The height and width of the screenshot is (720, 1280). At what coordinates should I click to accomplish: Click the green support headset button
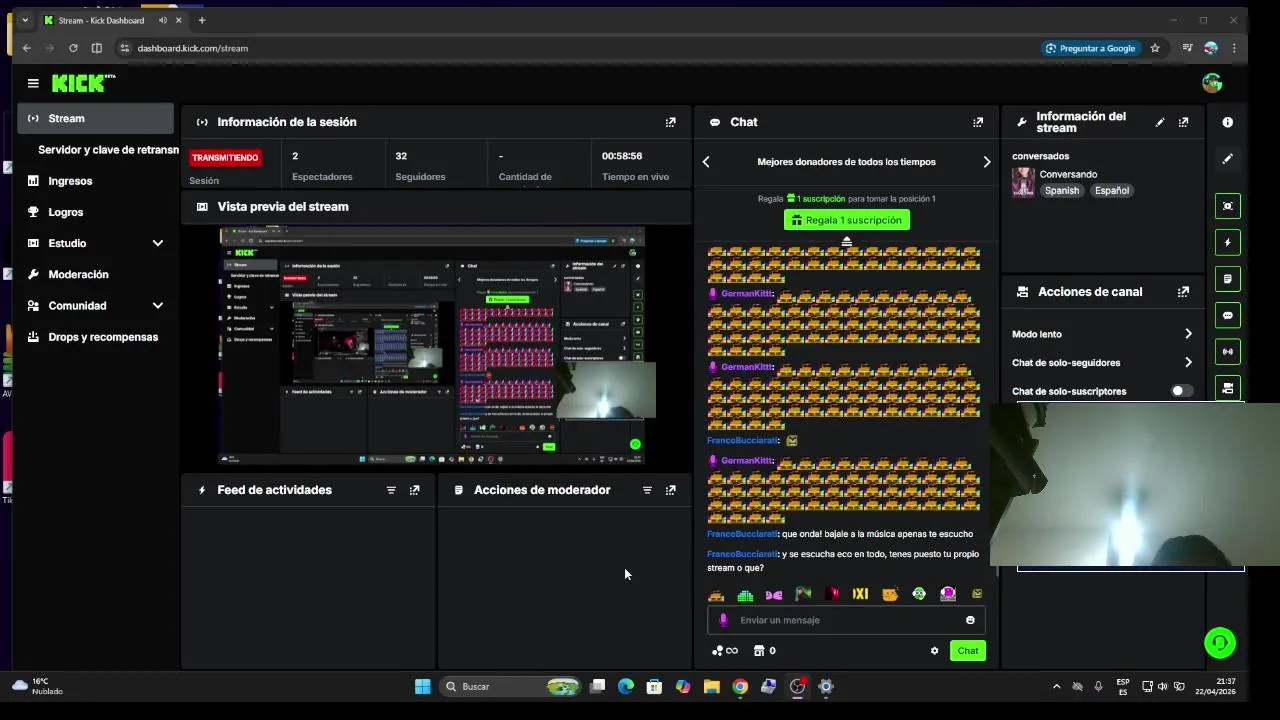[x=1220, y=642]
